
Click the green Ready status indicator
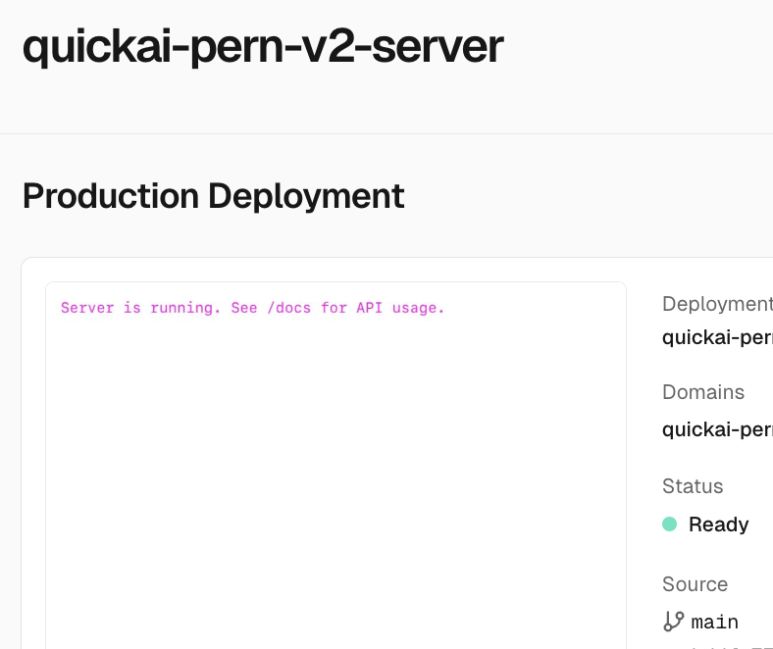[669, 524]
